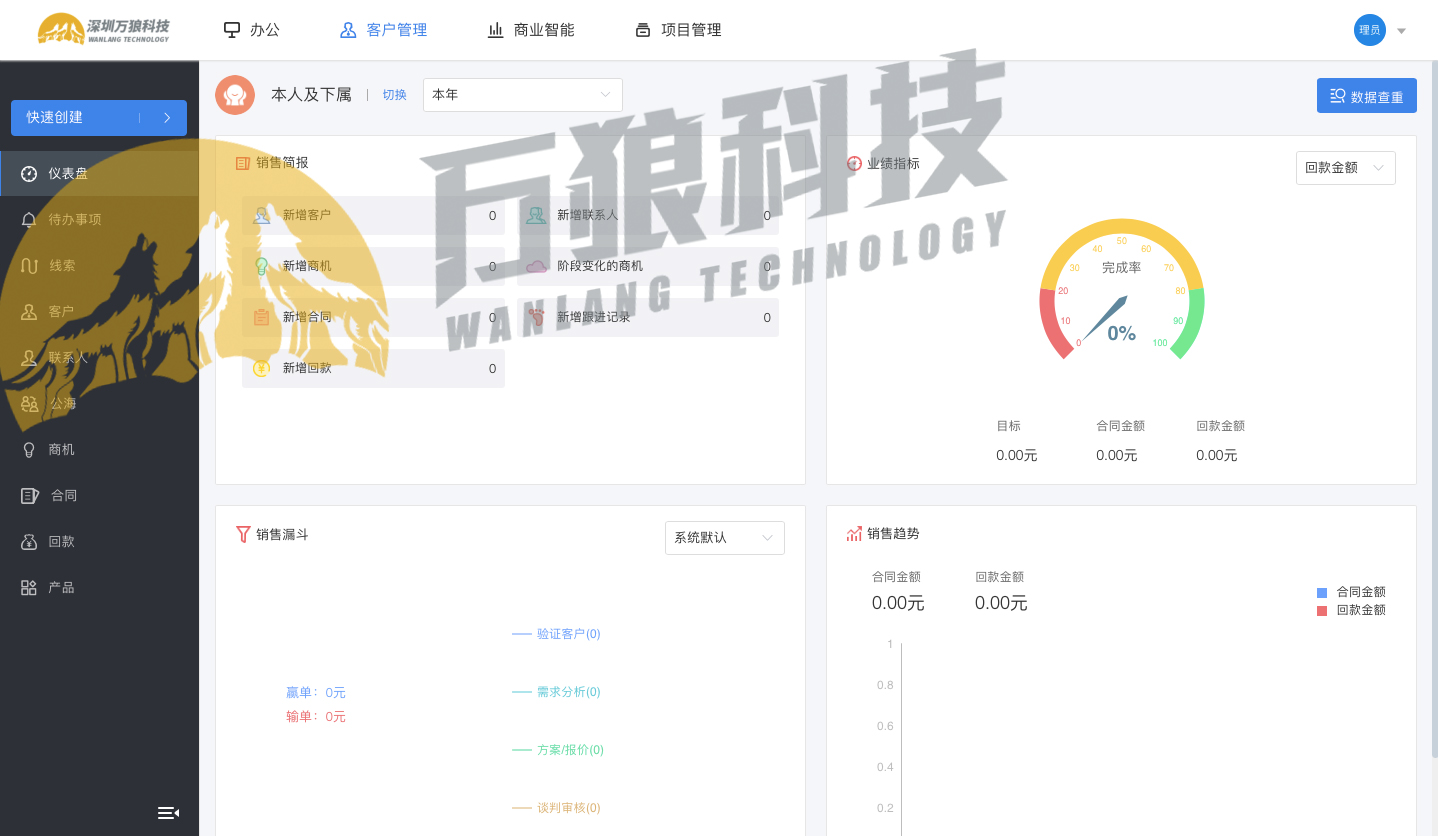Click the 数据查重 button
1438x836 pixels.
[x=1366, y=96]
